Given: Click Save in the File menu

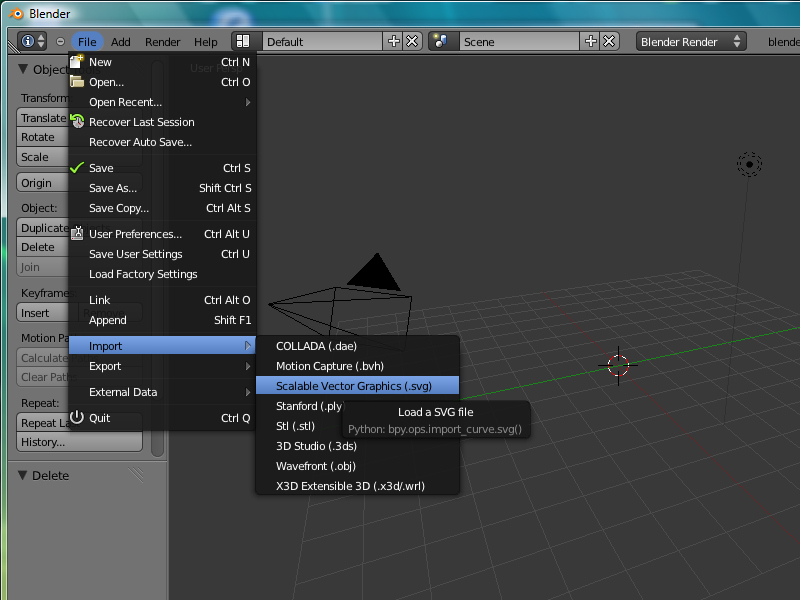Looking at the screenshot, I should (162, 168).
